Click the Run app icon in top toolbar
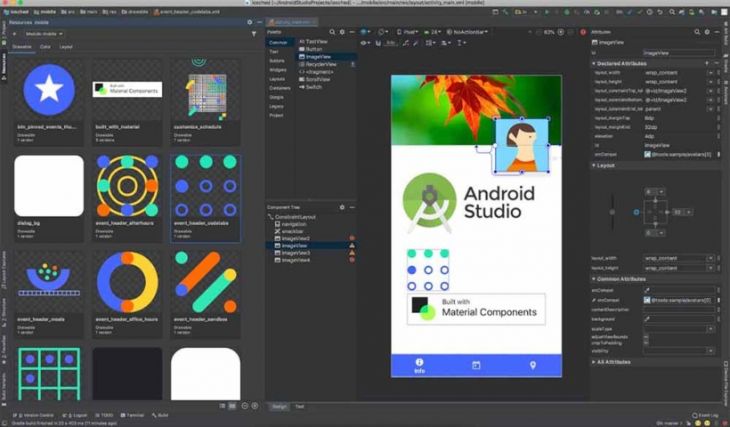This screenshot has height=427, width=730. [x=547, y=12]
